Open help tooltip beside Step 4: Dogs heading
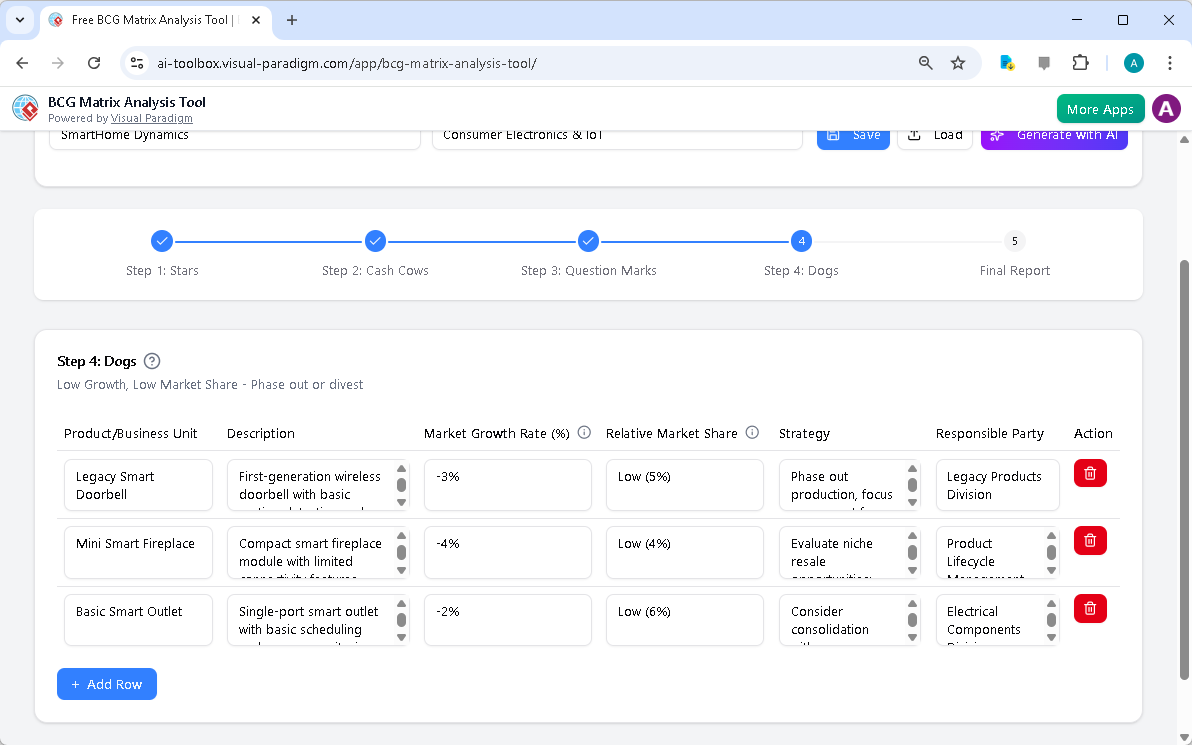Image resolution: width=1192 pixels, height=745 pixels. coord(151,361)
